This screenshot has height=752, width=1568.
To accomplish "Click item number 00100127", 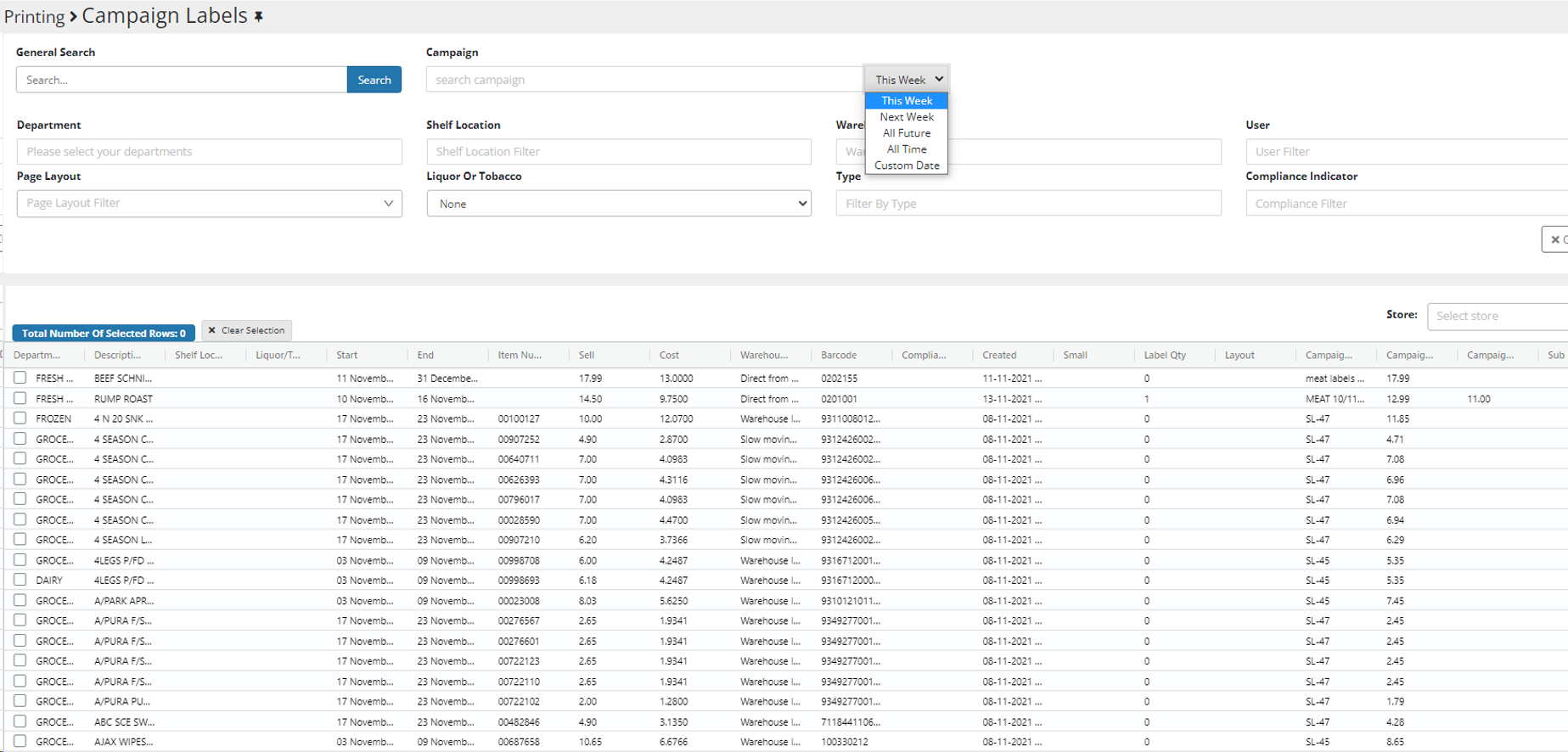I will (x=519, y=418).
